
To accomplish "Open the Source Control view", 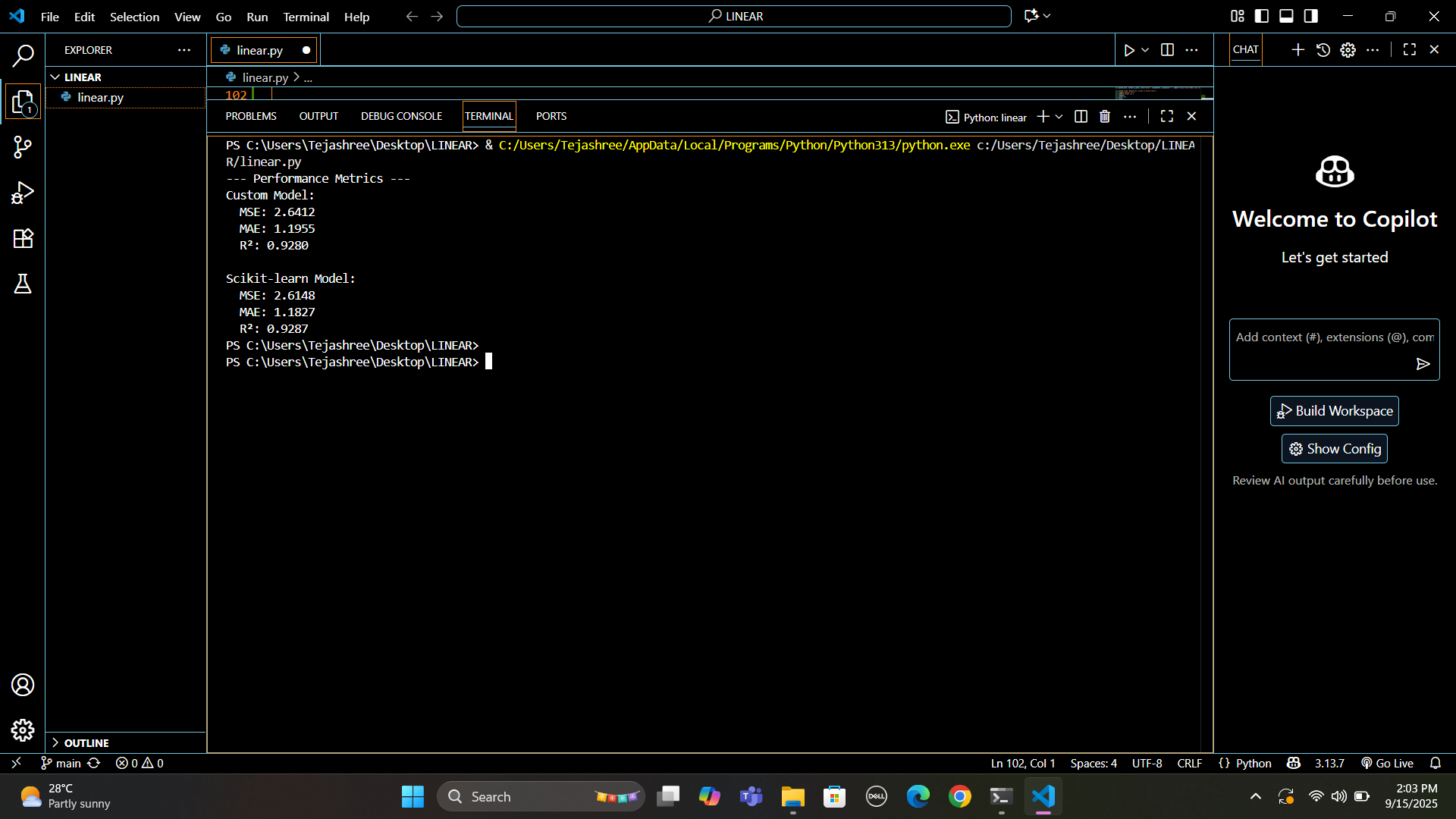I will [23, 147].
